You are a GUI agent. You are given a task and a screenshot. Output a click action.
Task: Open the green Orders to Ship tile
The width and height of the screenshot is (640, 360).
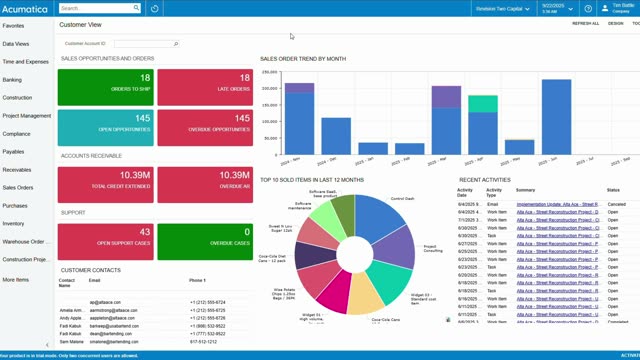point(106,87)
